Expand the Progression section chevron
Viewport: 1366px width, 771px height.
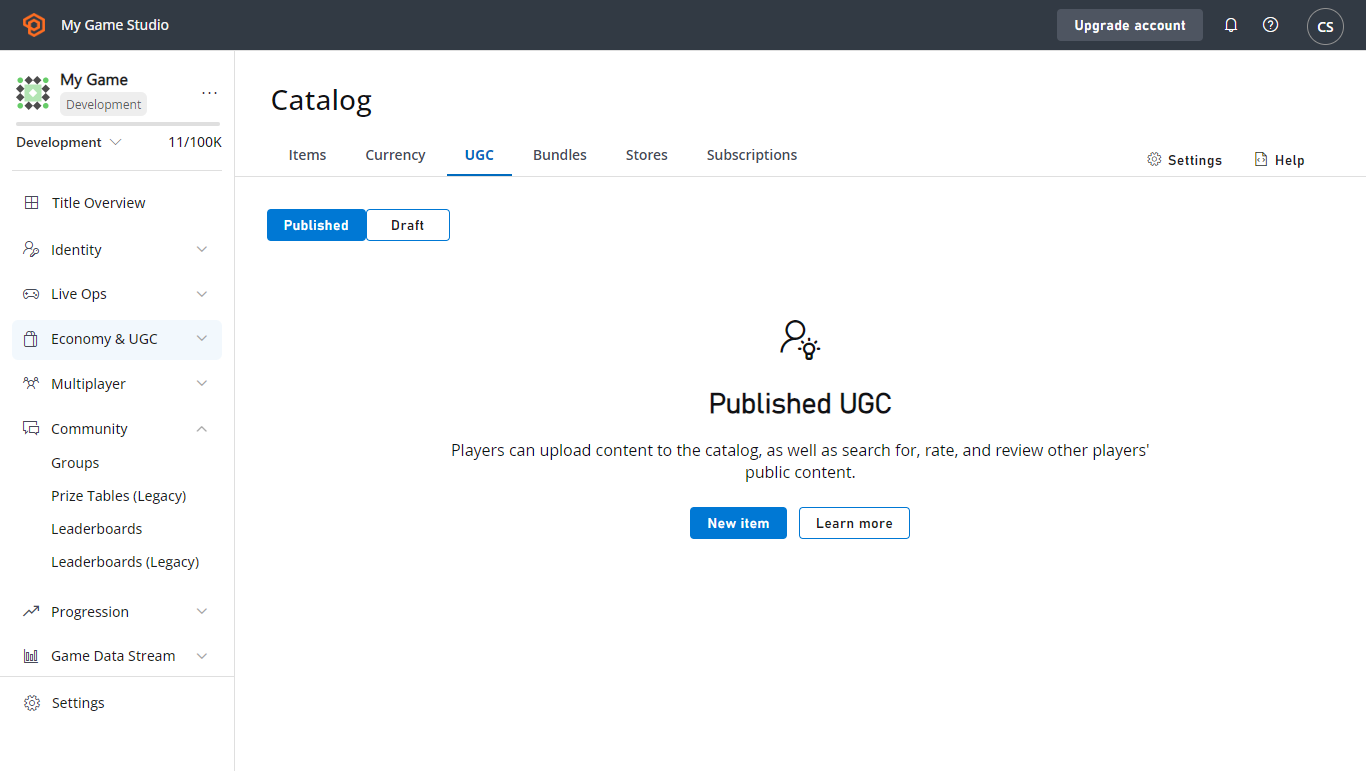(x=202, y=611)
